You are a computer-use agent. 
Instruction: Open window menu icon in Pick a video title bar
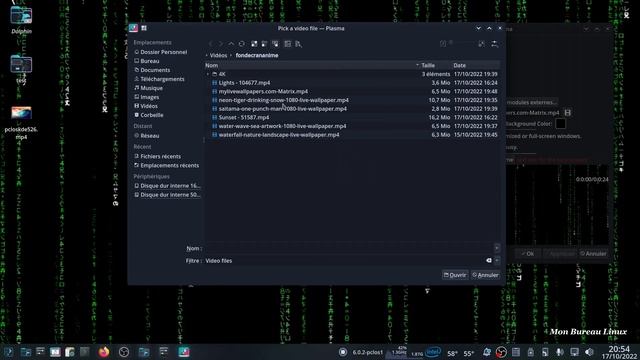coord(133,28)
